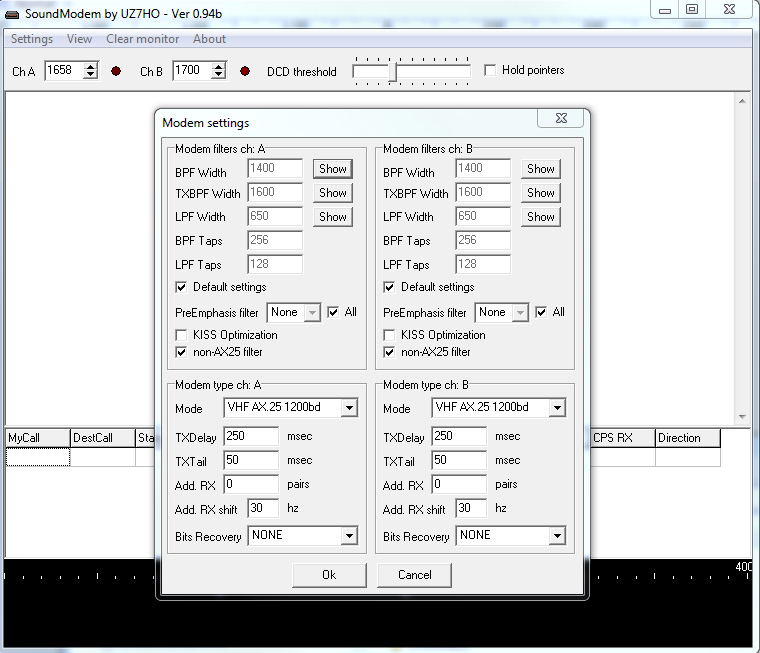760x653 pixels.
Task: Decrease Ch A frequency with down arrow
Action: [91, 75]
